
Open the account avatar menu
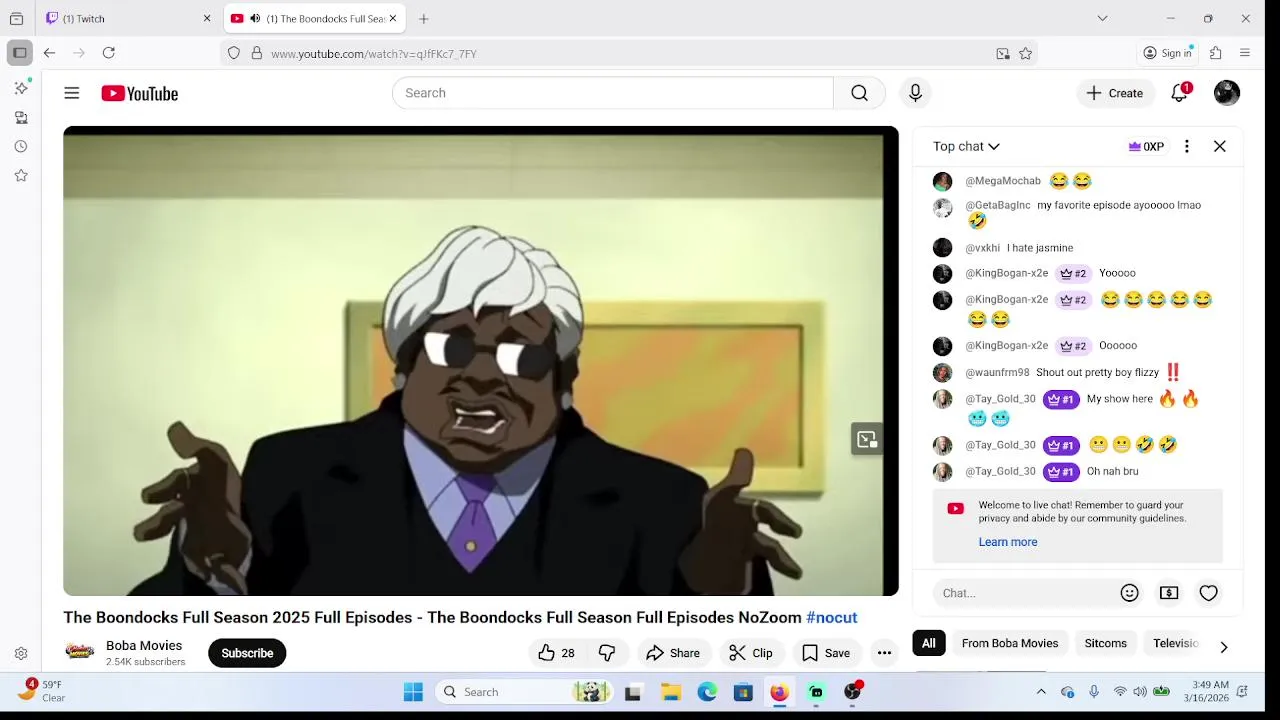coord(1227,93)
